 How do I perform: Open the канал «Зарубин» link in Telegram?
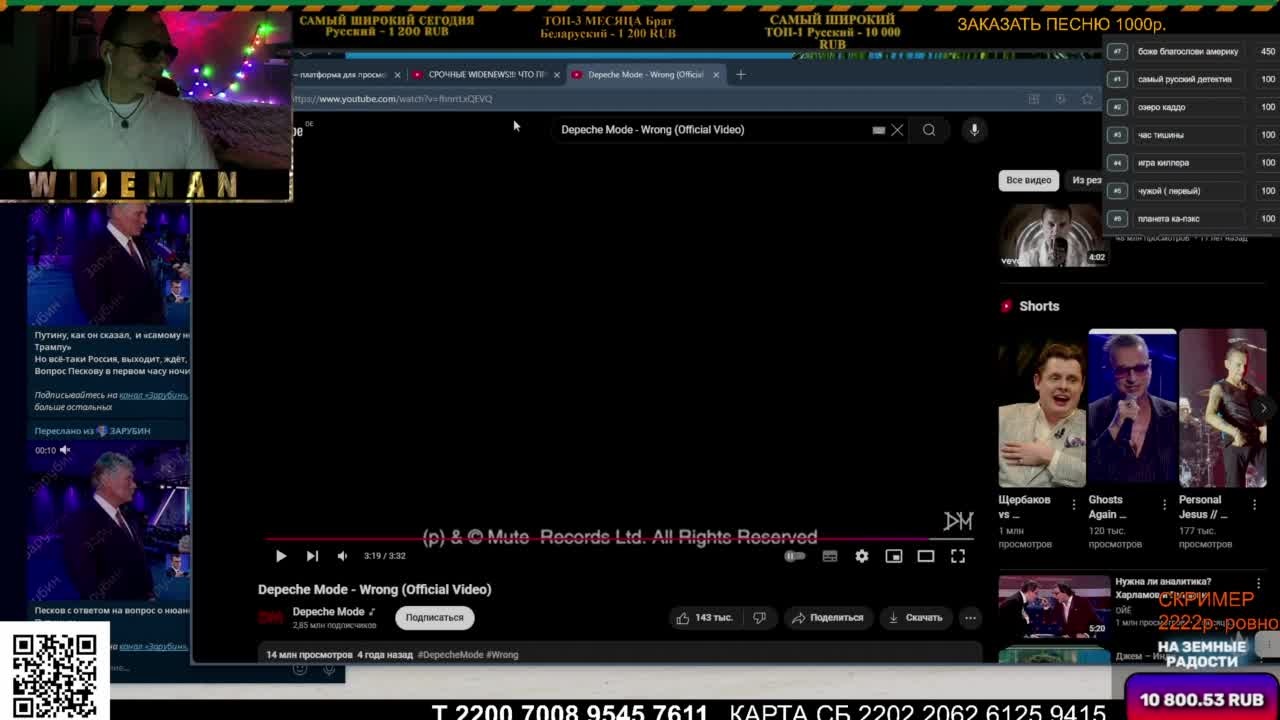153,395
